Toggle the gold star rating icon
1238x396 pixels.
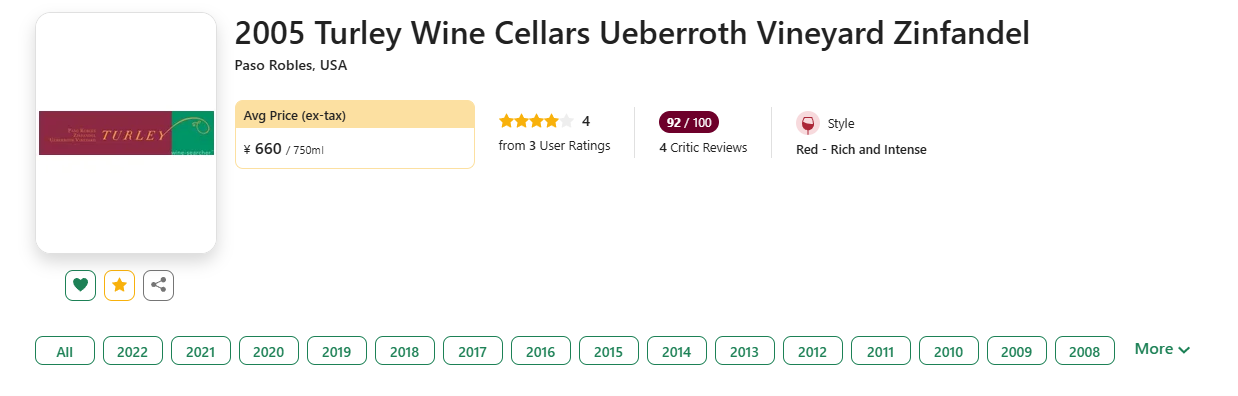[119, 285]
